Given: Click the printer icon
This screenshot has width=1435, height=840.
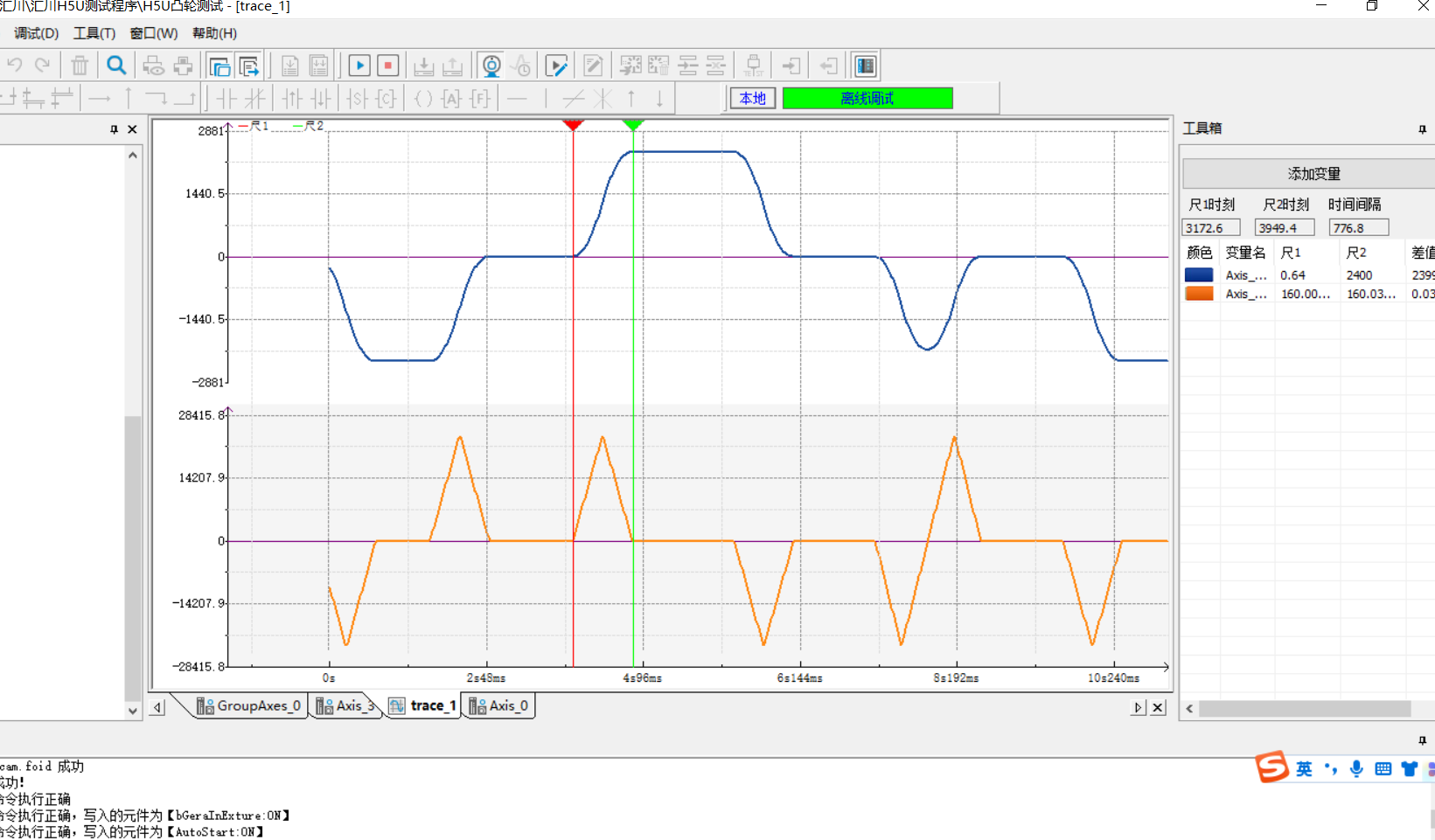Looking at the screenshot, I should coord(183,66).
